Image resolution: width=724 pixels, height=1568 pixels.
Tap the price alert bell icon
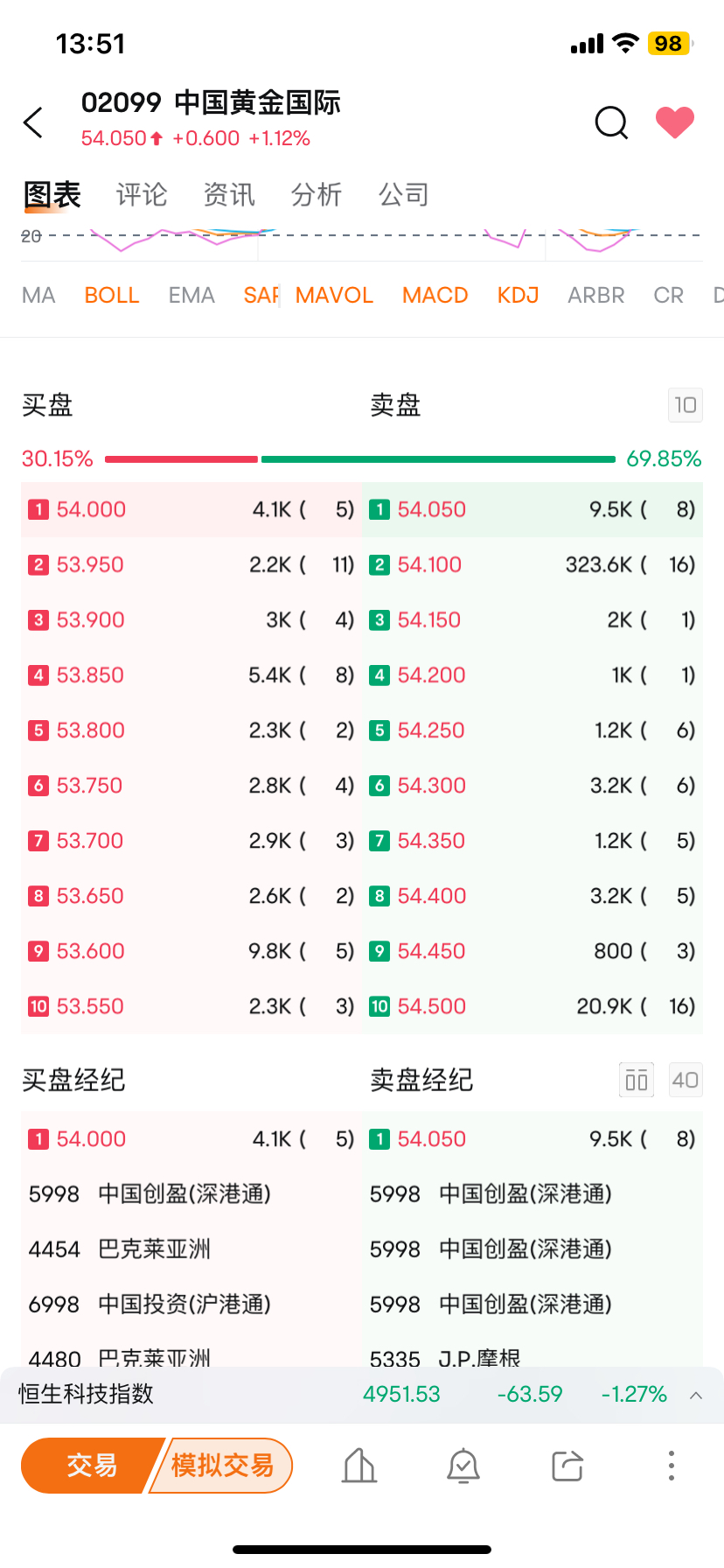point(463,1466)
